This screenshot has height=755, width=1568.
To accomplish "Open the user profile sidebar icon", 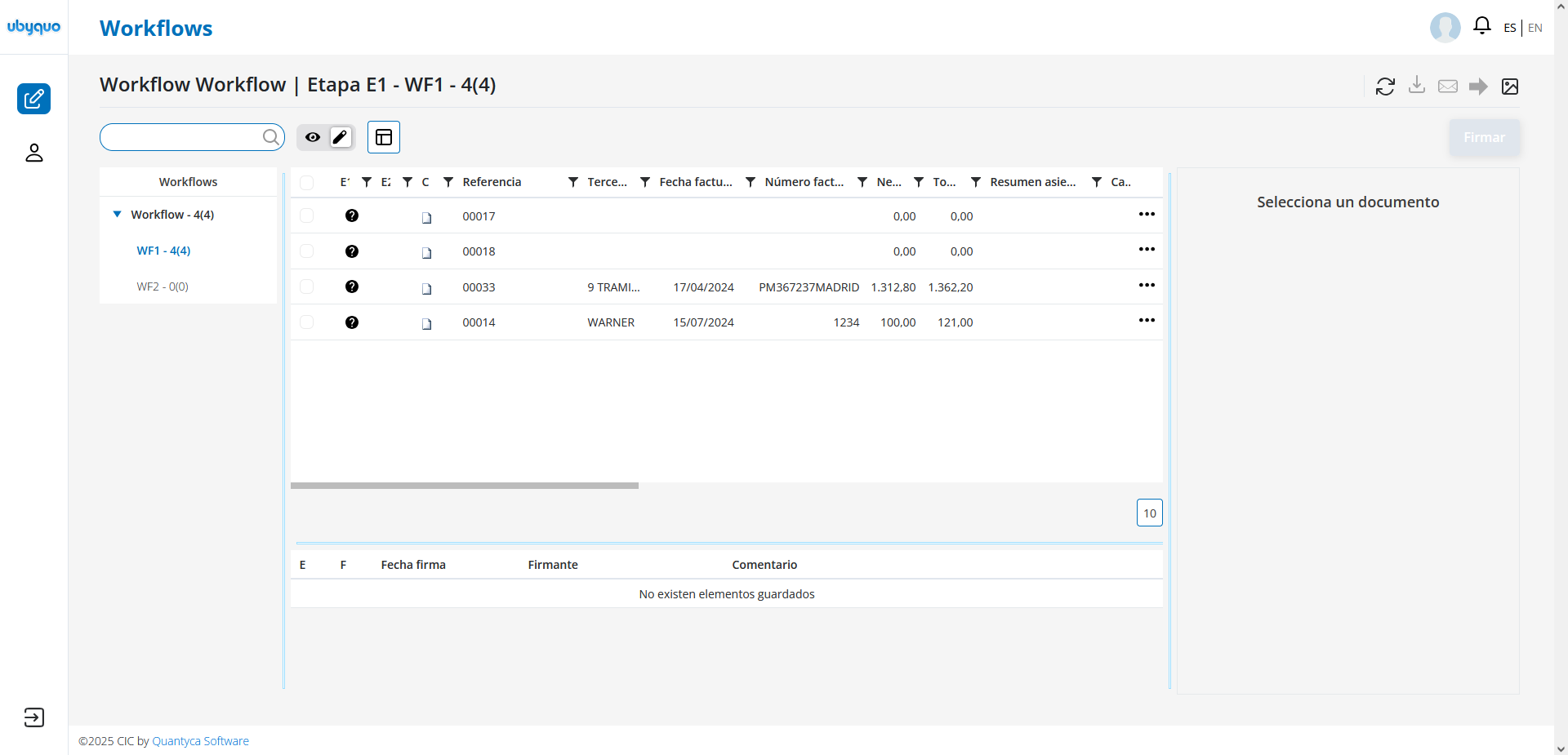I will 33,153.
